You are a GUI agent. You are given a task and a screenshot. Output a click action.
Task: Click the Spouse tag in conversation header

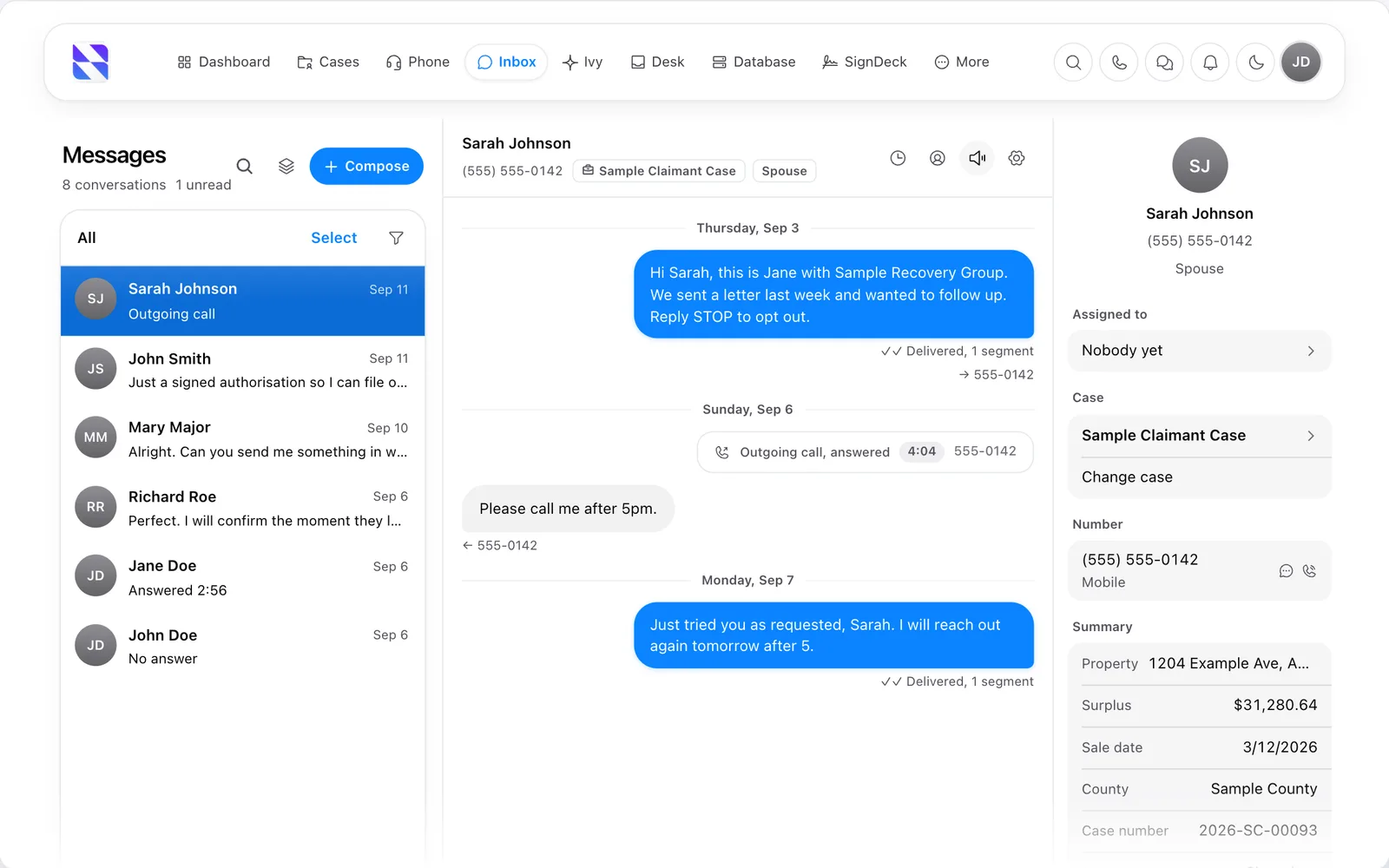785,171
